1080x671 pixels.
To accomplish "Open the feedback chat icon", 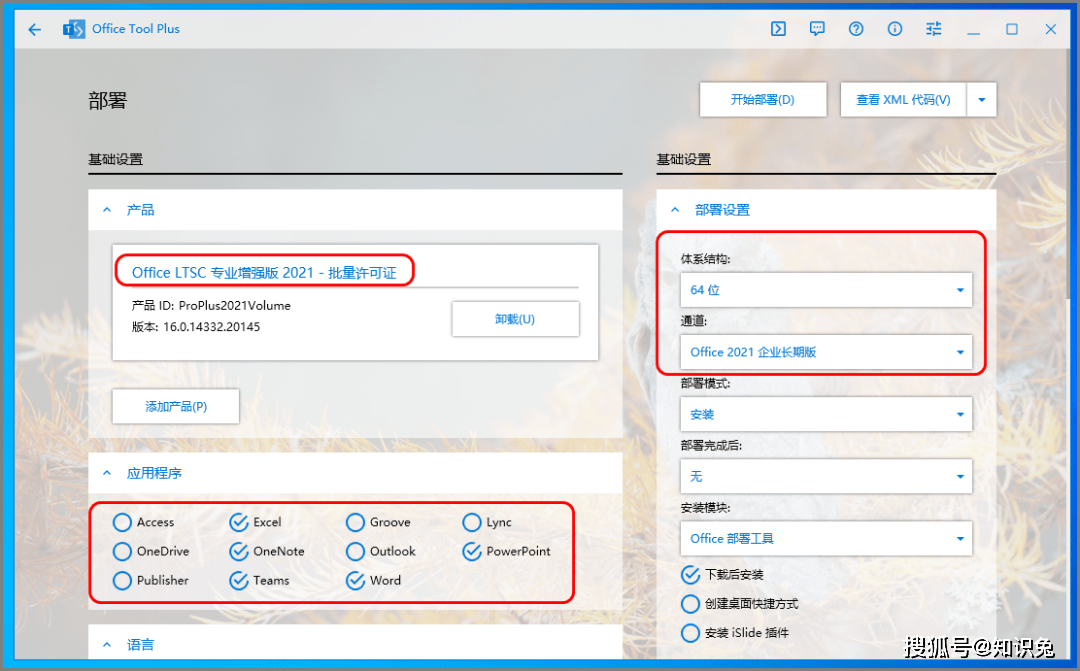I will (x=817, y=29).
